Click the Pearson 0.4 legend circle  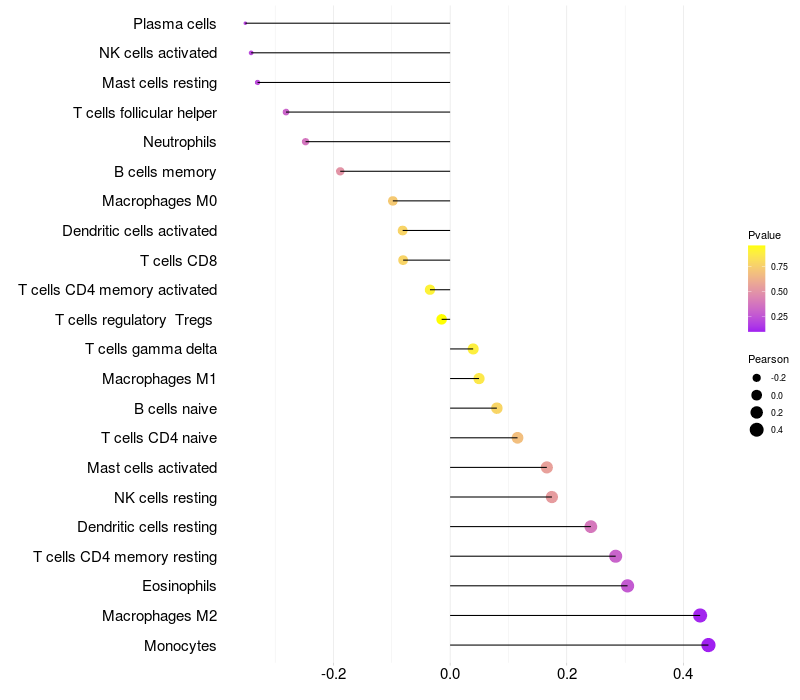pos(757,430)
